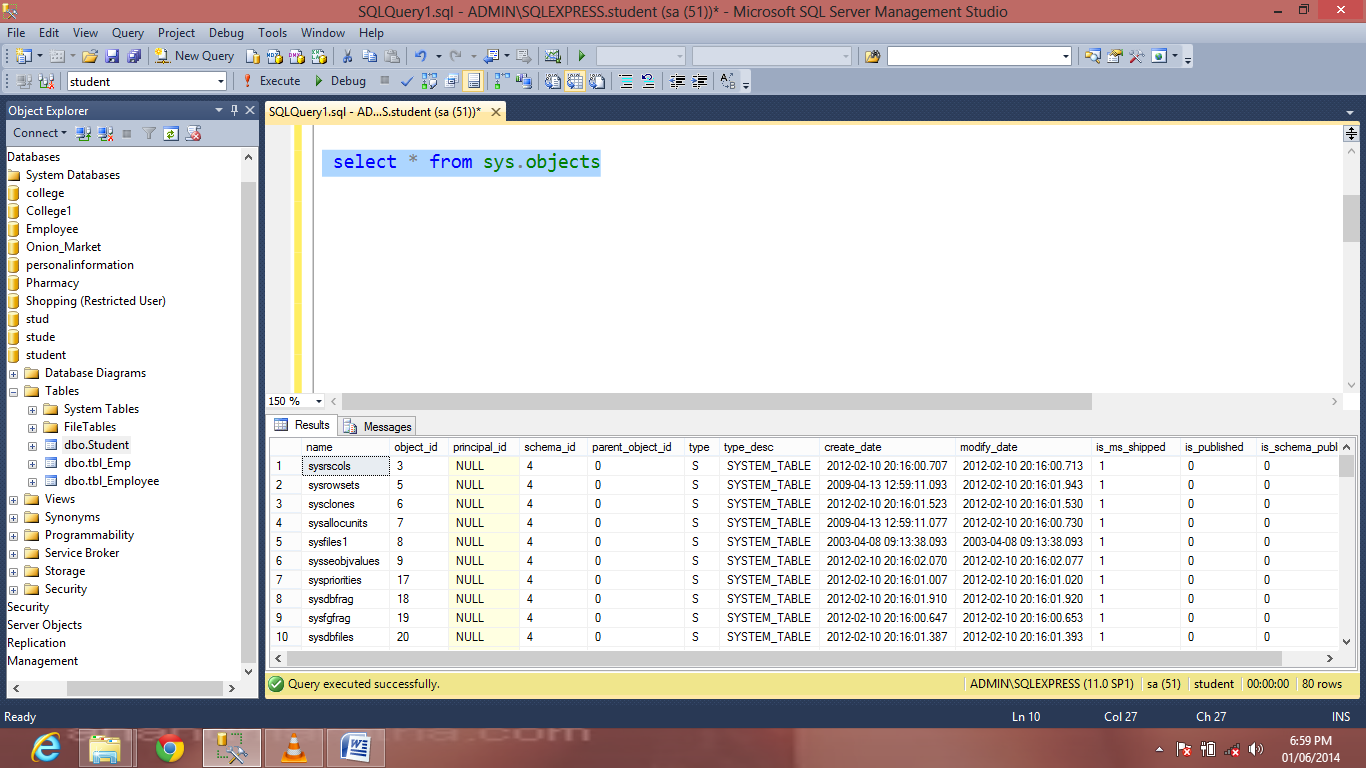Open a file with the Open File icon

point(90,56)
